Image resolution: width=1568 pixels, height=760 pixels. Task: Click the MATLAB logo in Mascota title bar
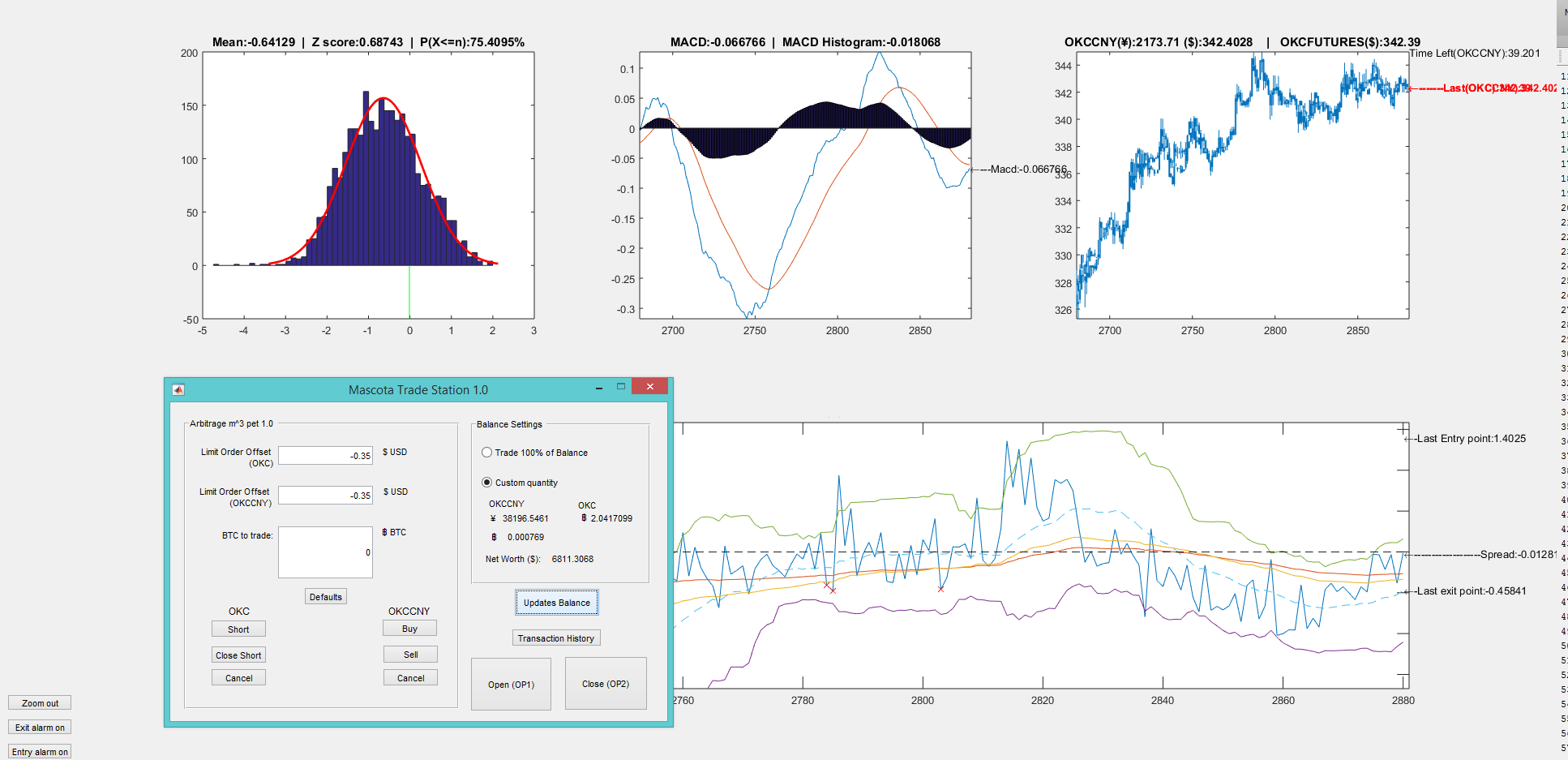coord(178,390)
